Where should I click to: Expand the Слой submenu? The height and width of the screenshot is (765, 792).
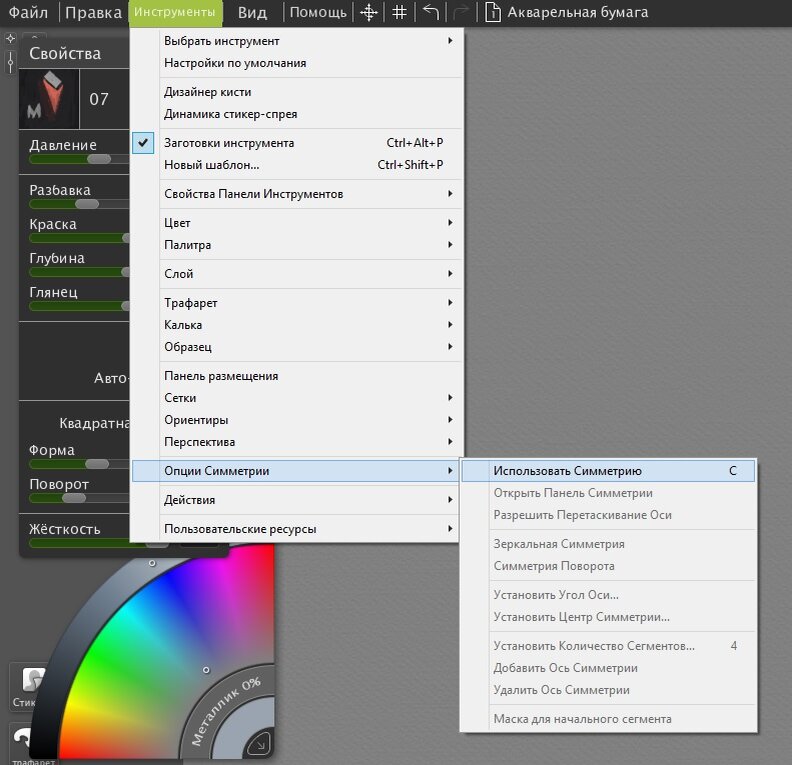coord(297,274)
